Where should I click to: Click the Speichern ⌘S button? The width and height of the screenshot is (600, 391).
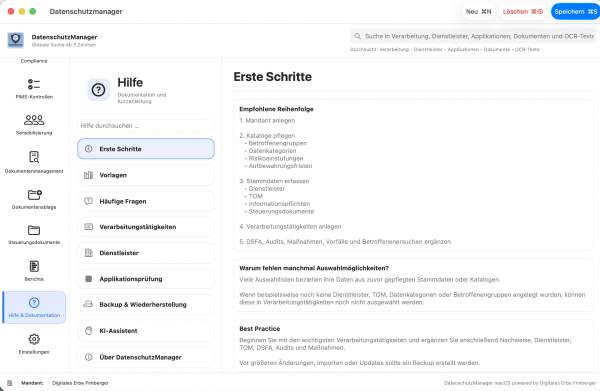[x=576, y=11]
